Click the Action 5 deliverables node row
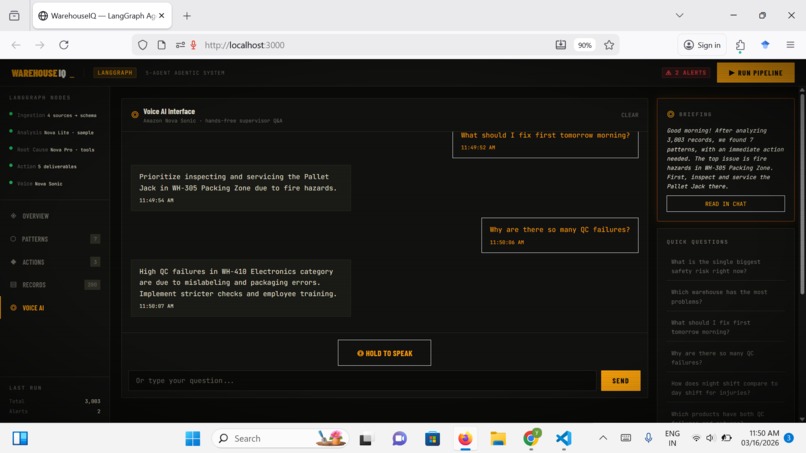Viewport: 806px width, 453px height. (x=43, y=167)
